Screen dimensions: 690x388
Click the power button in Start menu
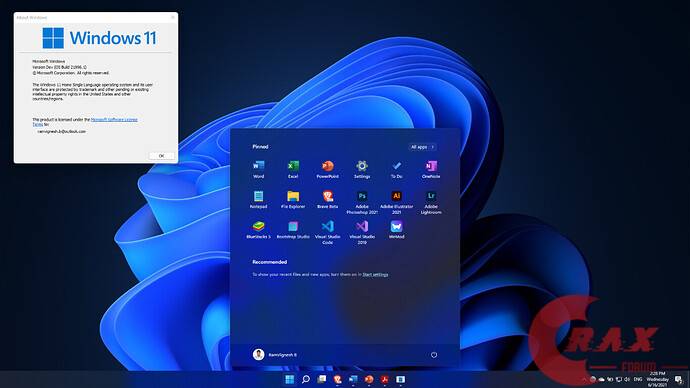[434, 355]
